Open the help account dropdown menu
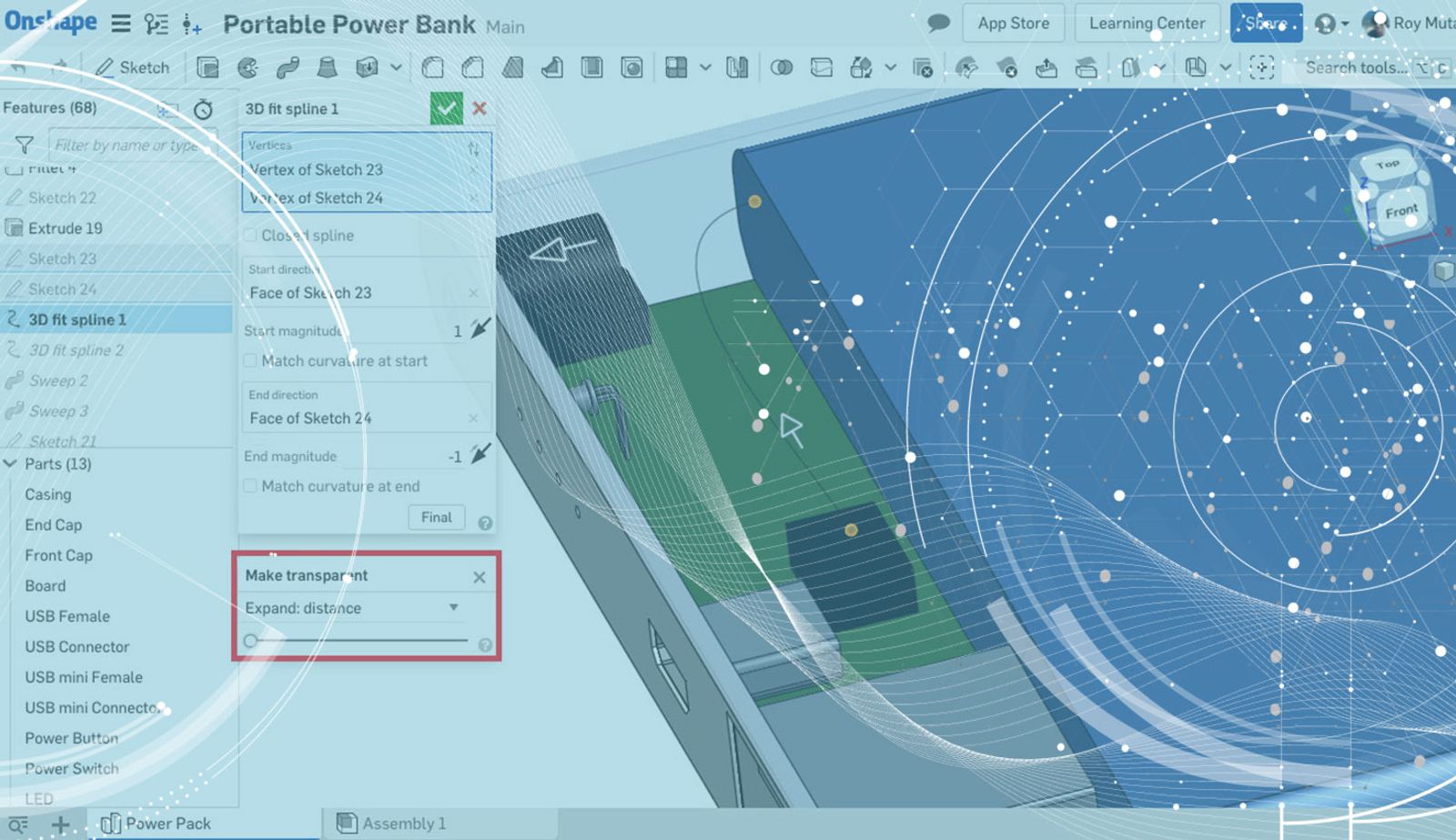 (x=1331, y=24)
